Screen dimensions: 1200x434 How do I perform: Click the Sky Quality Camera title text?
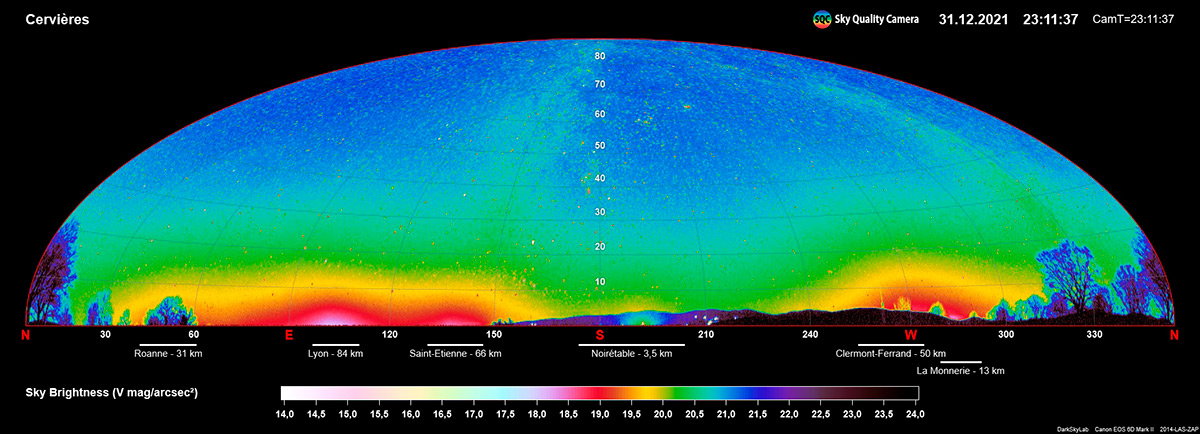876,19
